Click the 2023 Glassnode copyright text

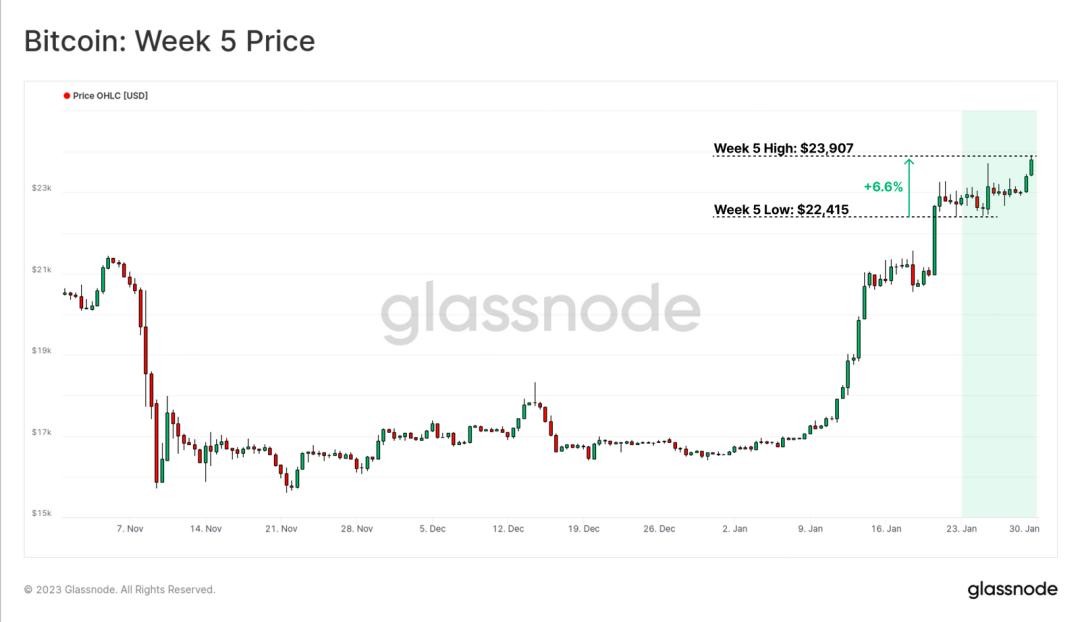(x=119, y=590)
